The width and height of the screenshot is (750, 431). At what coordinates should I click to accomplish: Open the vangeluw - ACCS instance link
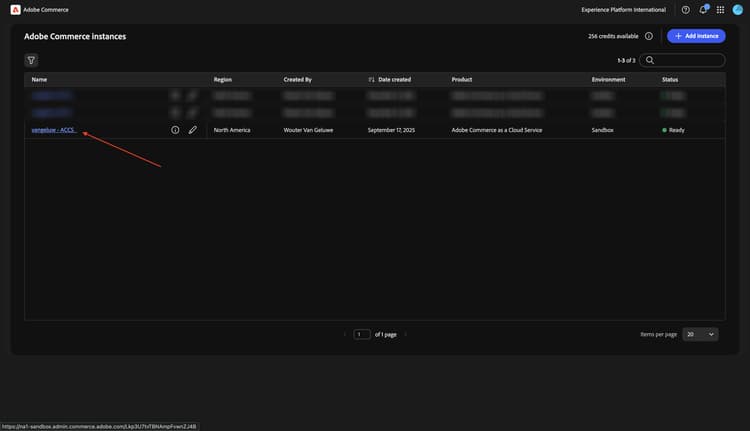click(x=54, y=130)
